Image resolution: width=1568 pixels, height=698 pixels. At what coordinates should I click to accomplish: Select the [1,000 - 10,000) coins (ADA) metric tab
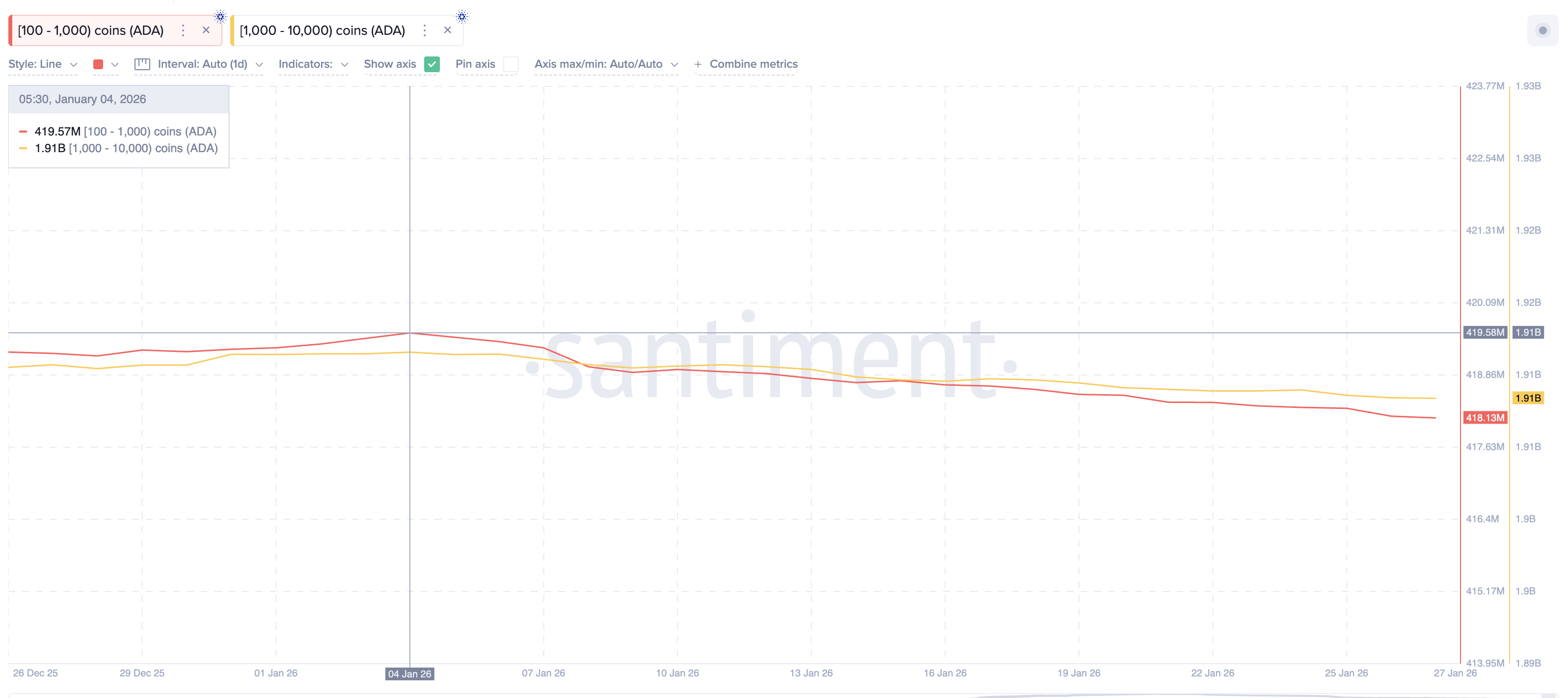tap(322, 30)
